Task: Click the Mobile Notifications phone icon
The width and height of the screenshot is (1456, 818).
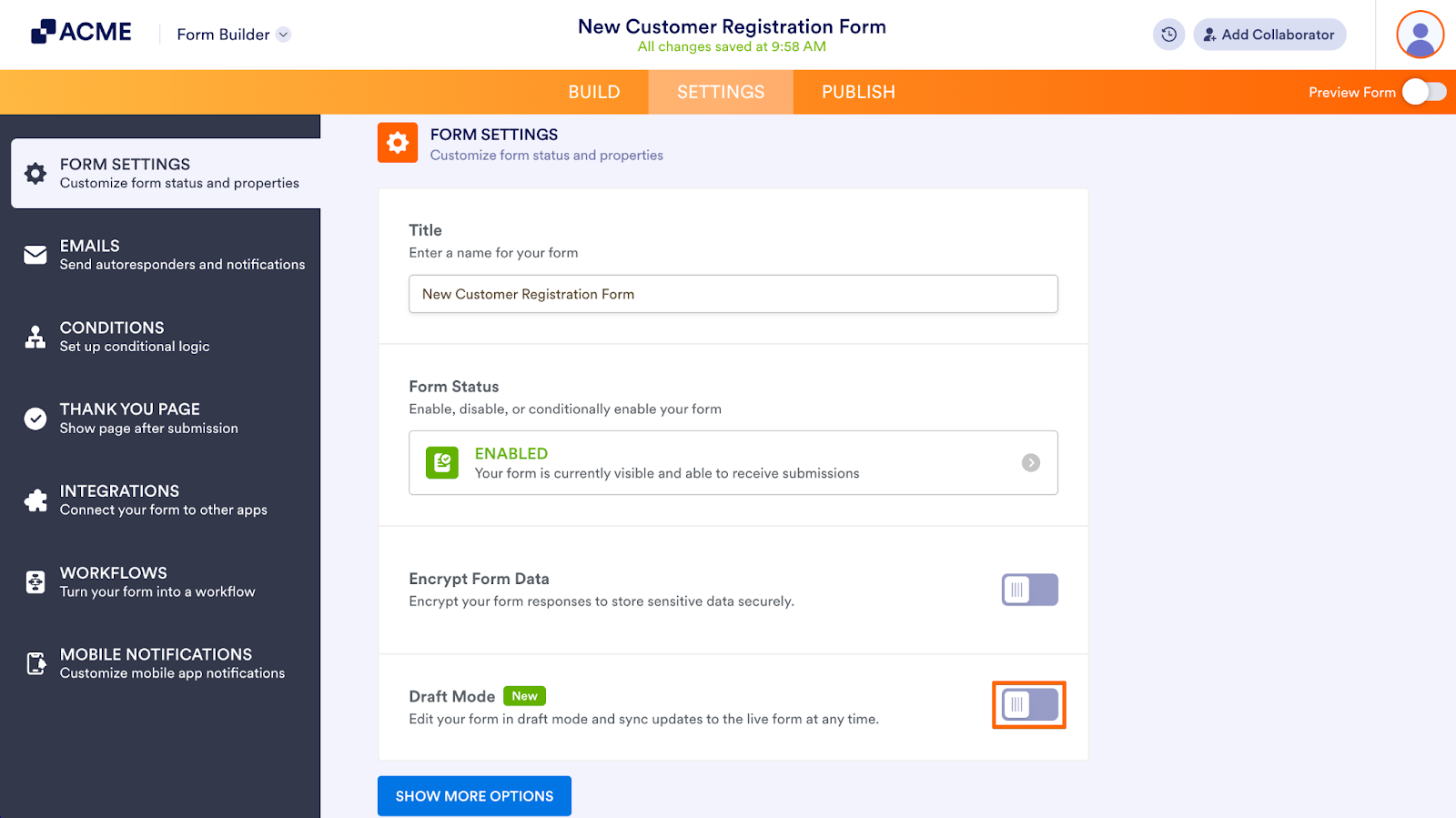Action: click(34, 662)
